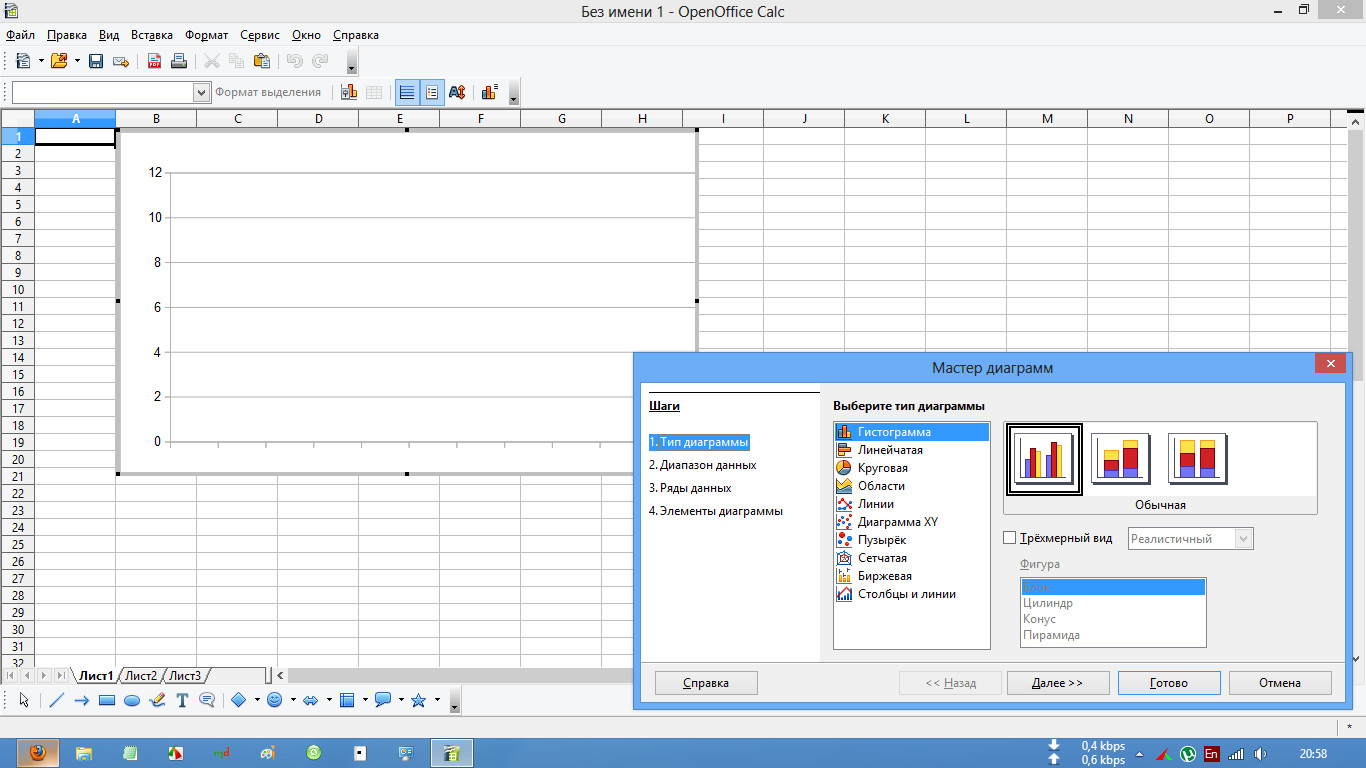Click the Scale Text icon
The width and height of the screenshot is (1366, 768).
click(x=457, y=91)
